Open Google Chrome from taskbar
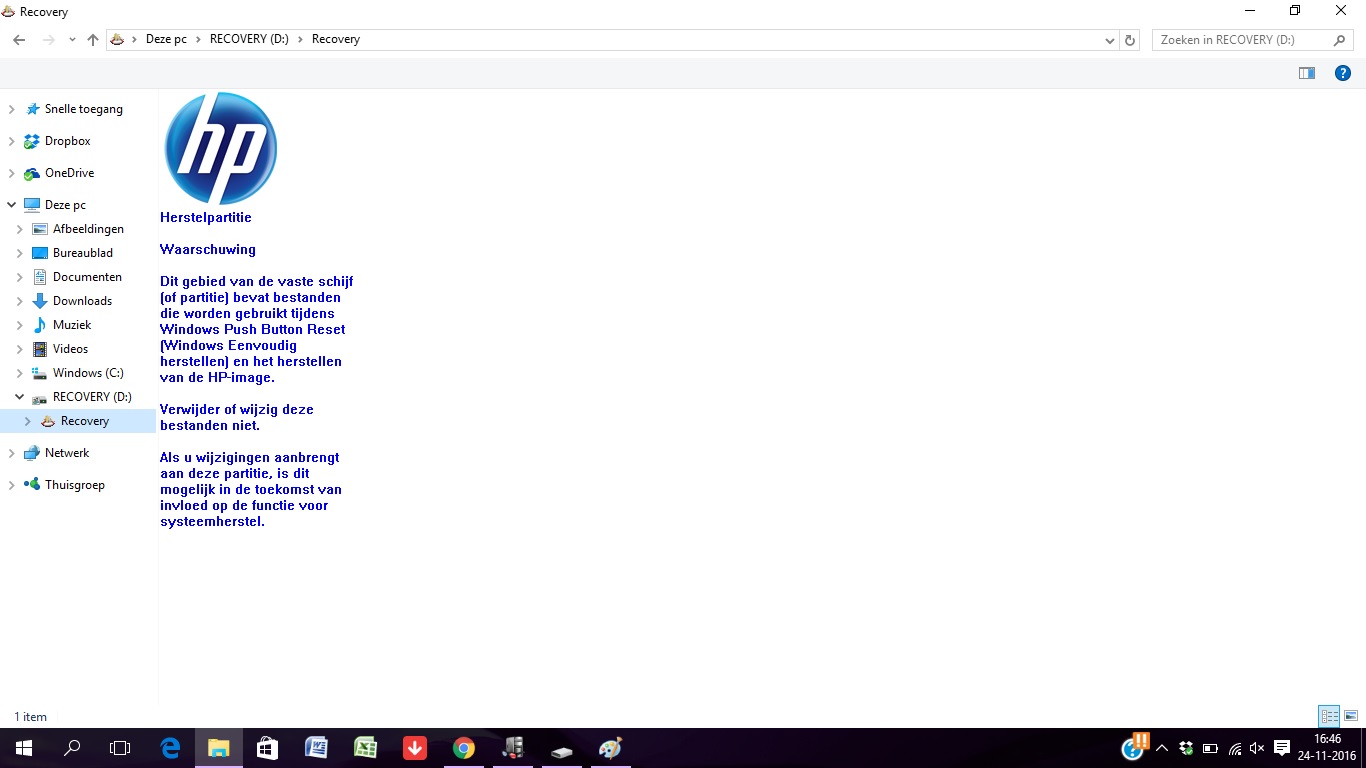This screenshot has width=1366, height=768. pos(463,748)
